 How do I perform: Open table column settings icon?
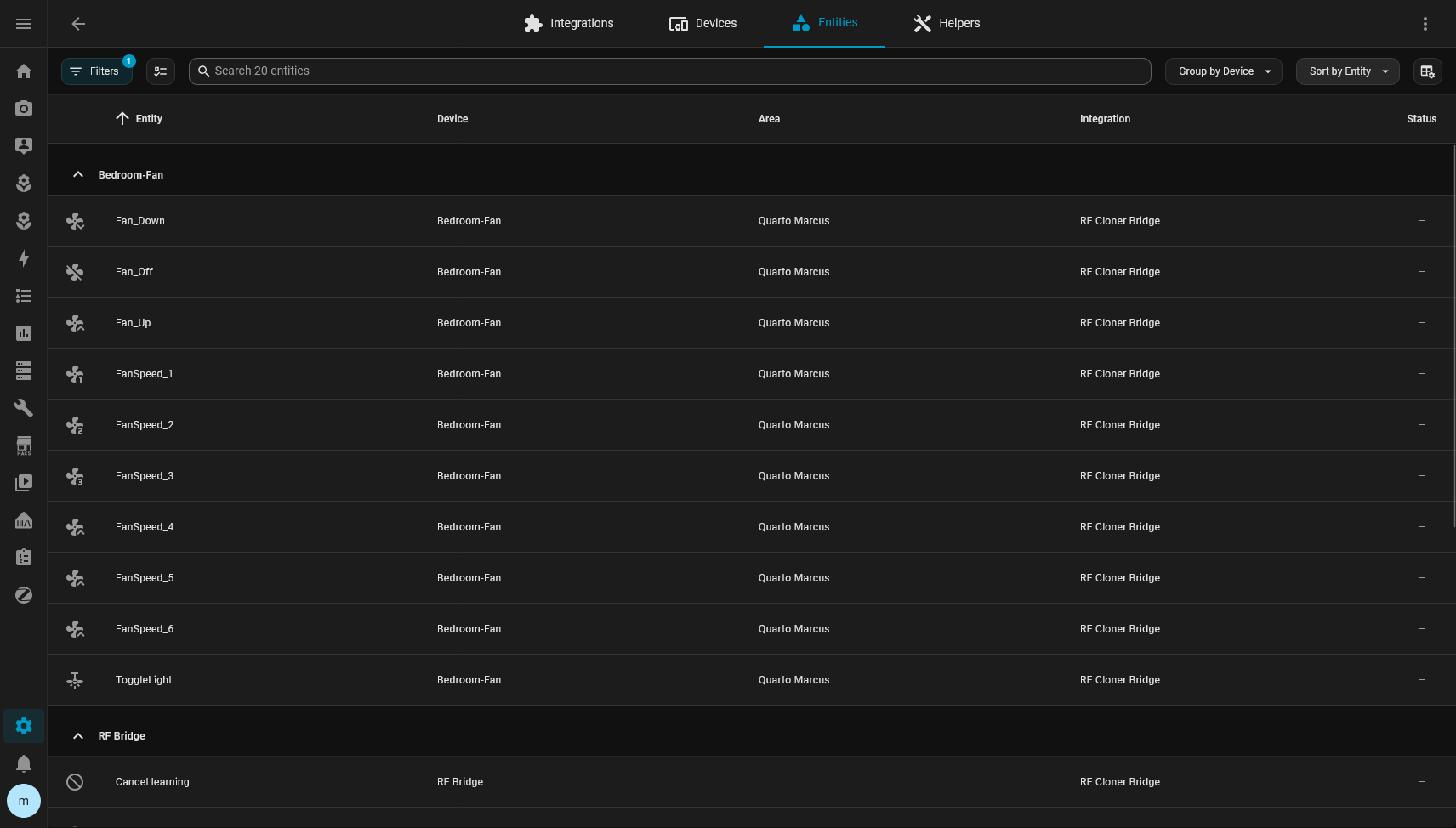point(1428,71)
